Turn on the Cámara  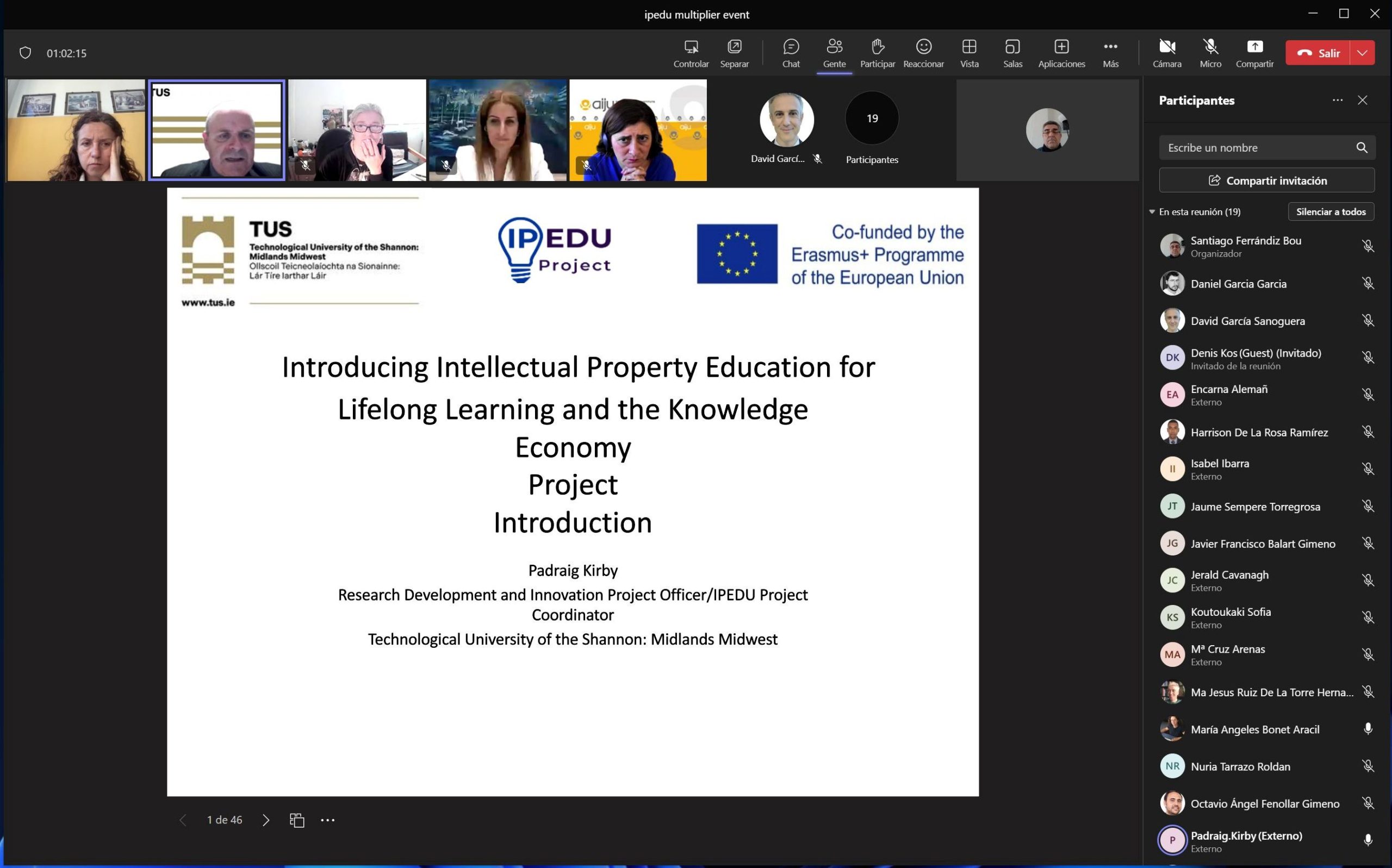coord(1166,53)
